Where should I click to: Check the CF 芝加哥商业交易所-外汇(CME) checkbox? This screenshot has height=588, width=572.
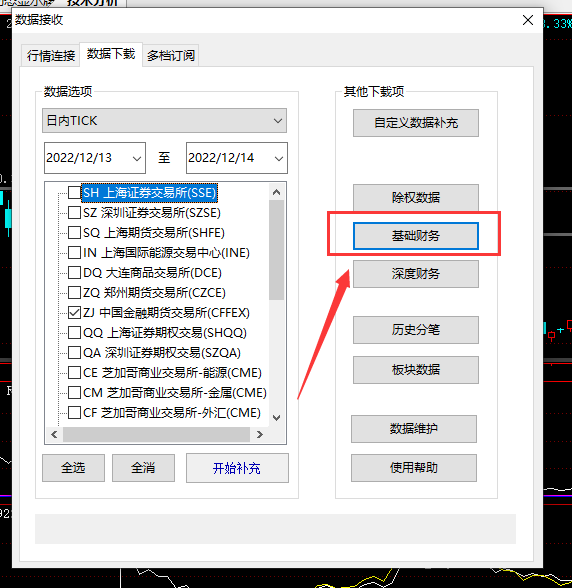click(x=74, y=412)
